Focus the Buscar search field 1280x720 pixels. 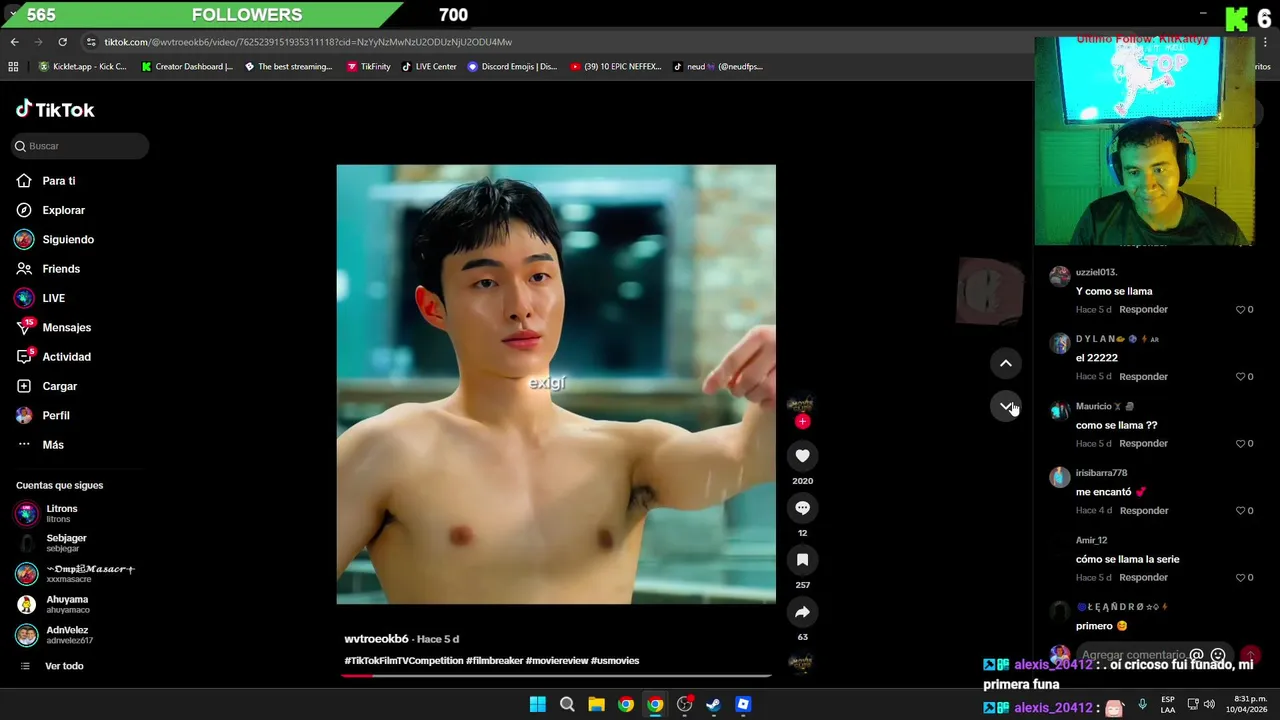coord(80,146)
